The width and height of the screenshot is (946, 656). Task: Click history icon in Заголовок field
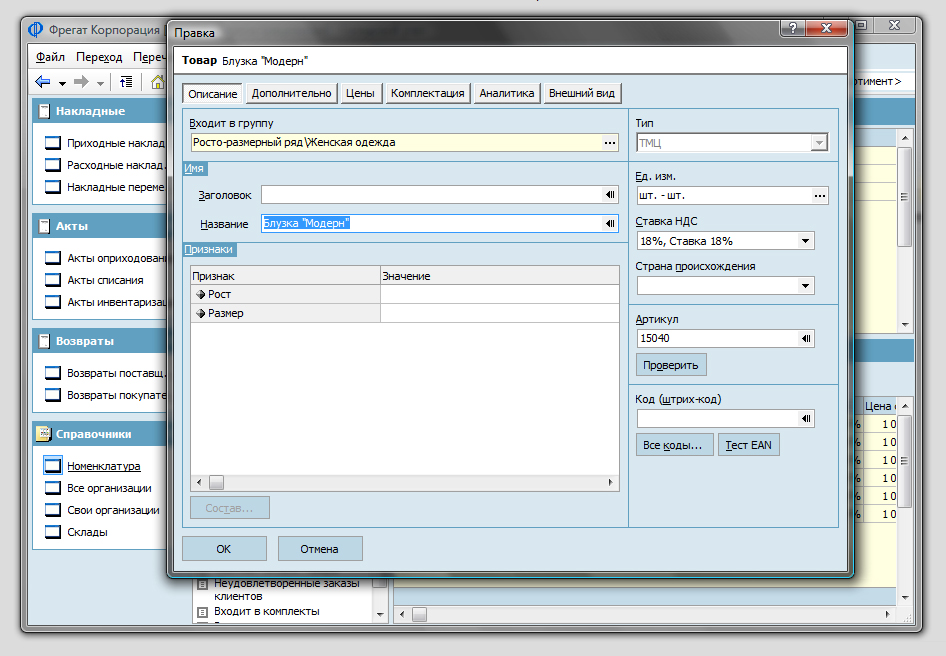pos(610,195)
